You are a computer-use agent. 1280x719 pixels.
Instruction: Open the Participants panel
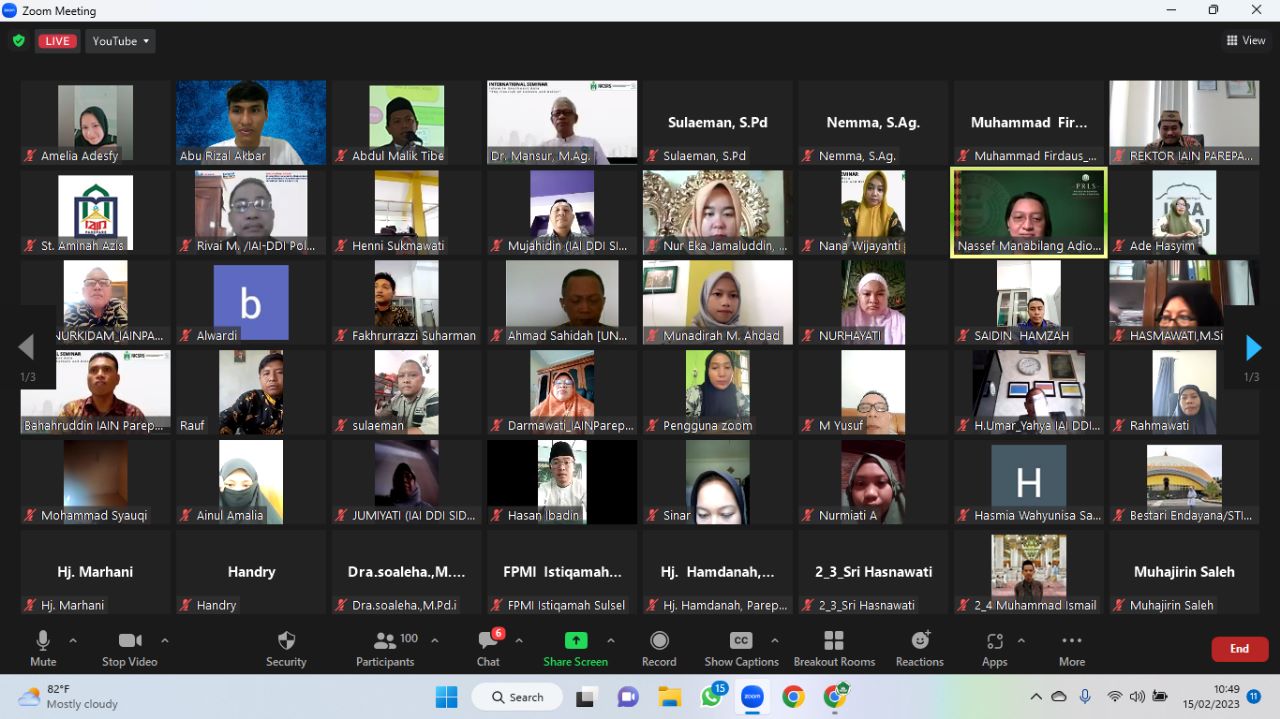click(385, 647)
